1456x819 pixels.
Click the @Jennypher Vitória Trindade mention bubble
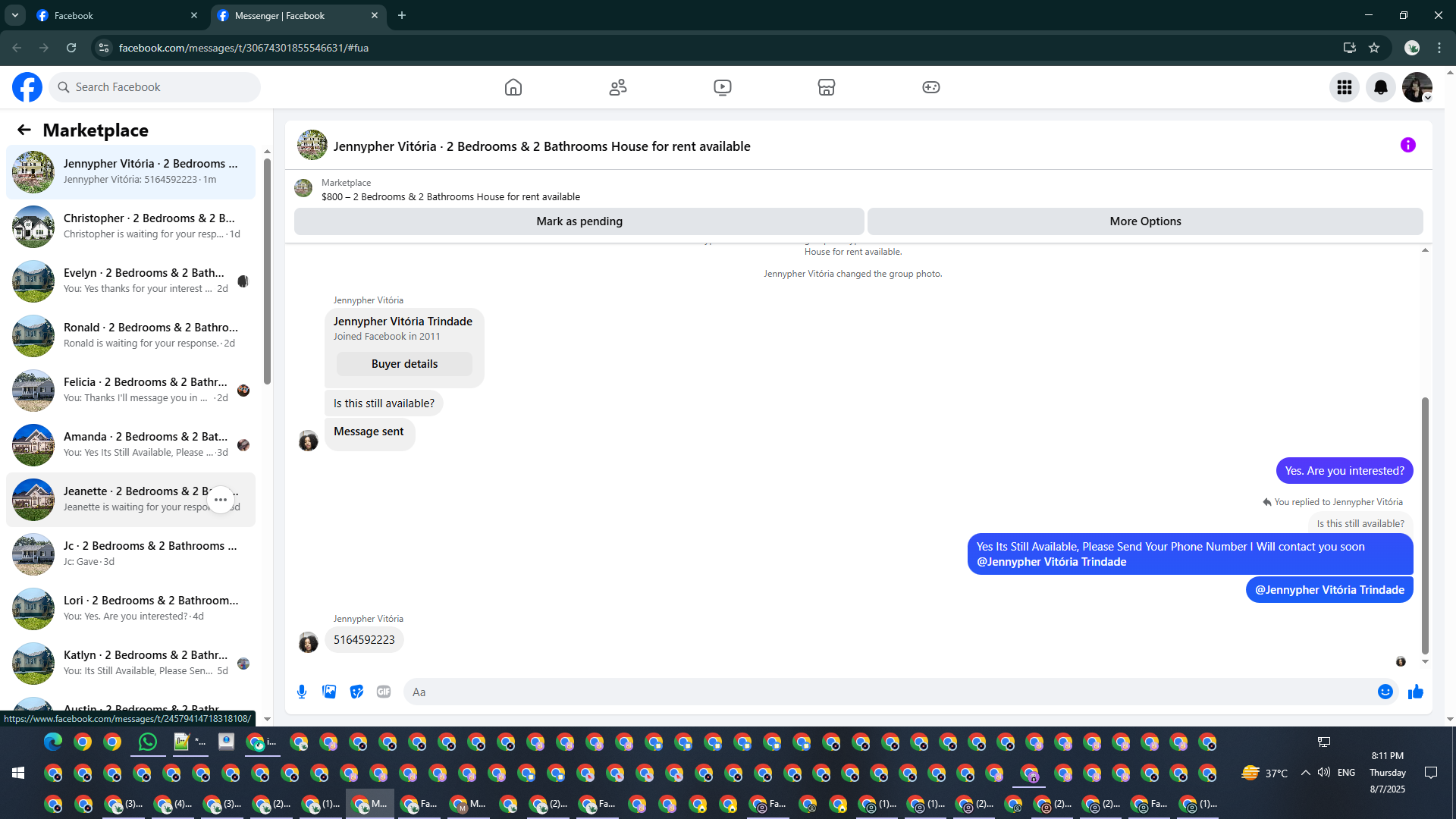tap(1329, 590)
